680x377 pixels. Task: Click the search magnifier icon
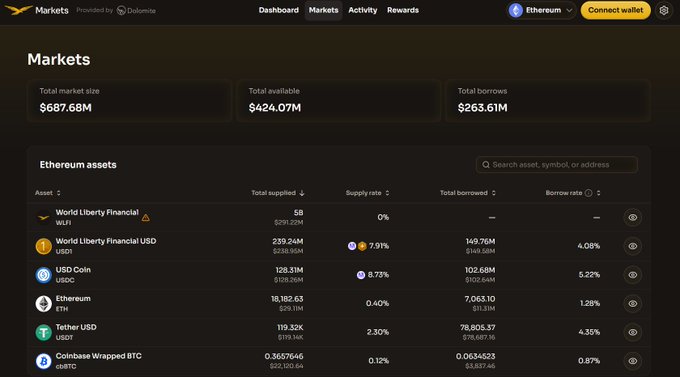tap(486, 165)
